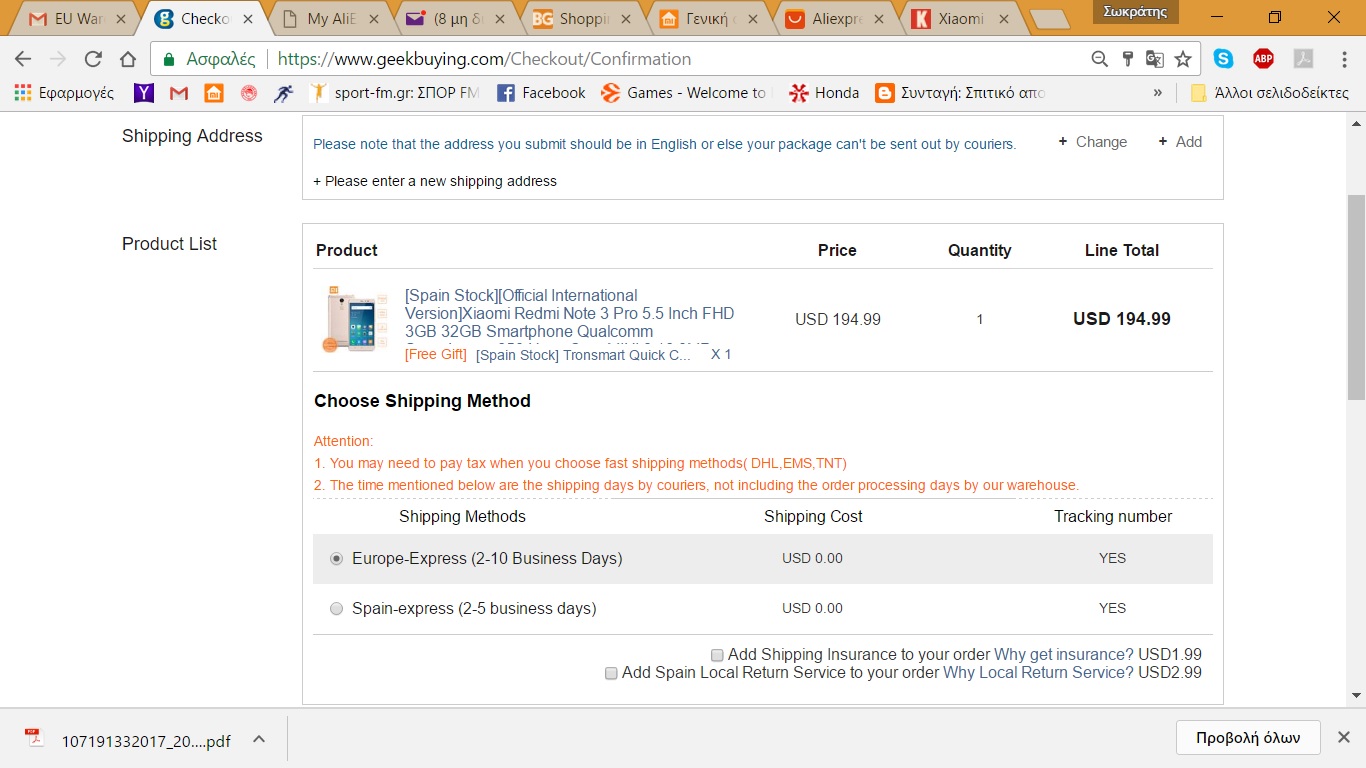The height and width of the screenshot is (768, 1366).
Task: Open the Εφαρμογές apps shortcut
Action: [x=64, y=93]
